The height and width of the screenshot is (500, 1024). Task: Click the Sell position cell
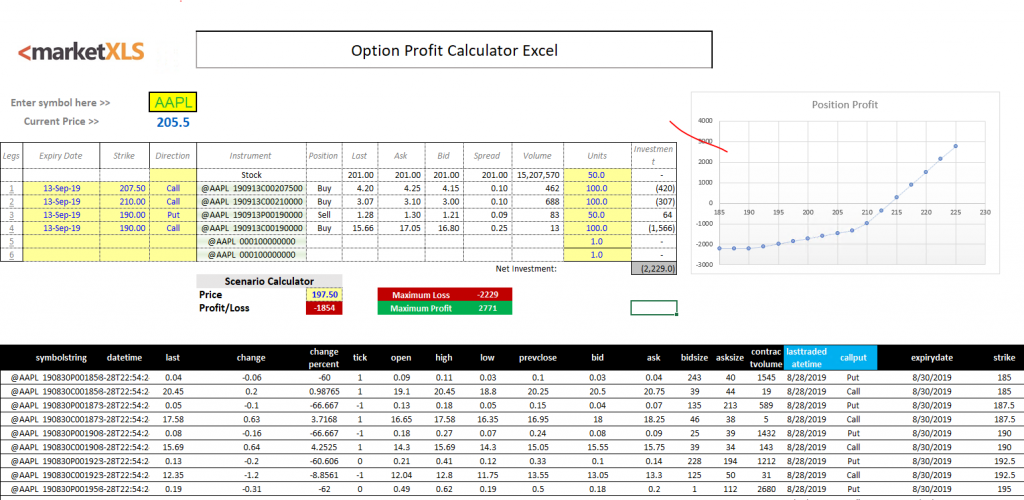point(325,214)
